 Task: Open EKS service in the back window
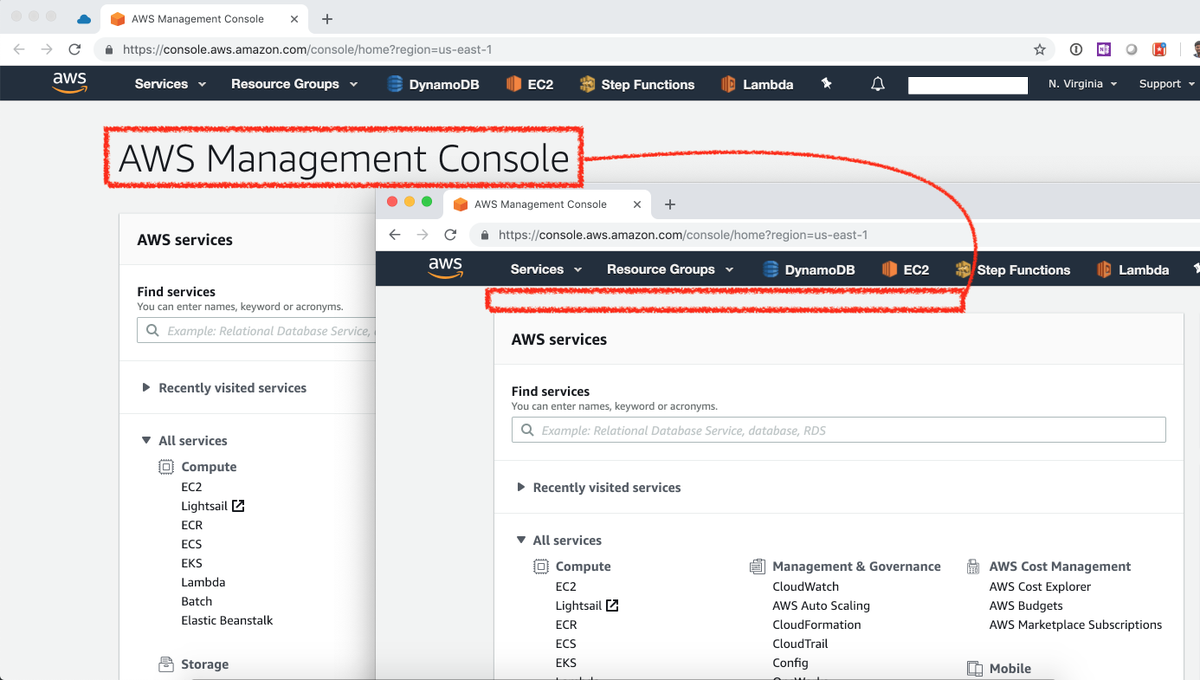click(x=192, y=563)
